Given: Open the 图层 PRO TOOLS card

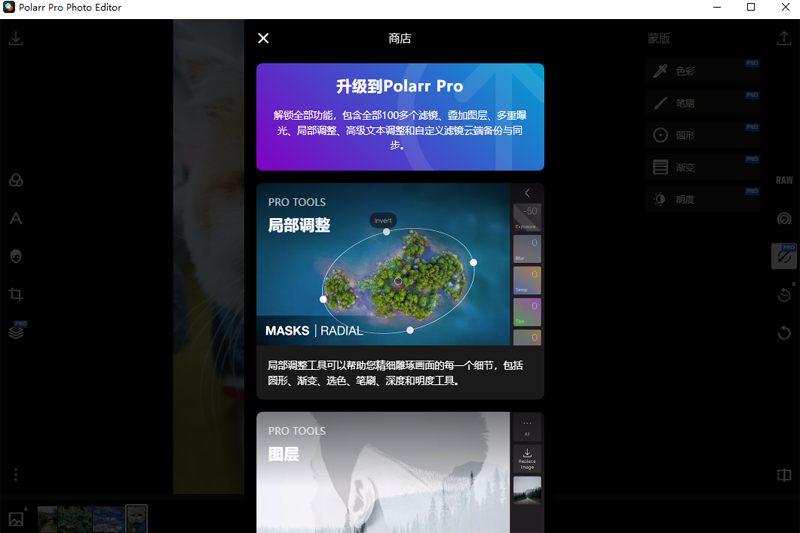Looking at the screenshot, I should (x=400, y=472).
